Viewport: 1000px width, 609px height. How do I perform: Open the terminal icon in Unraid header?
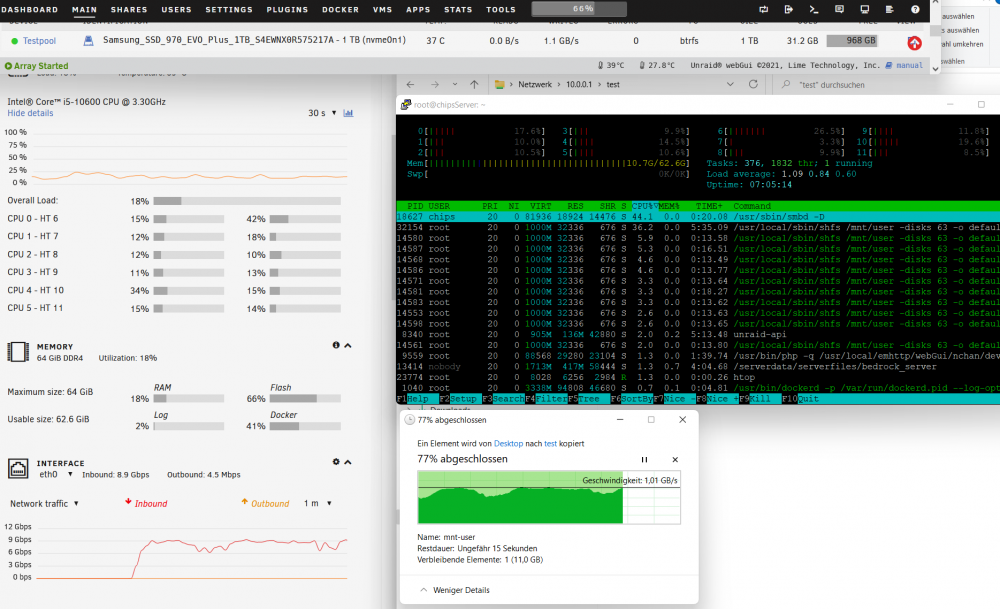point(813,9)
